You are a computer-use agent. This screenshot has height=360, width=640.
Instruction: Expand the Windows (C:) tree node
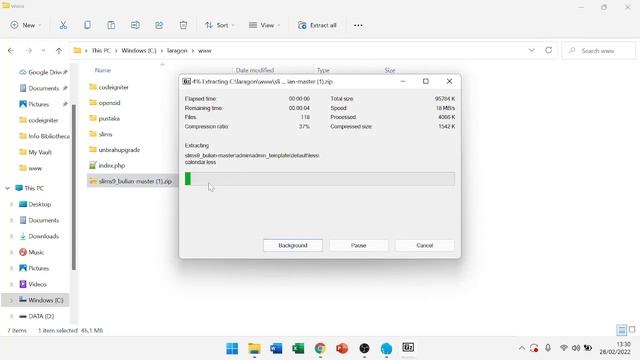click(x=11, y=300)
